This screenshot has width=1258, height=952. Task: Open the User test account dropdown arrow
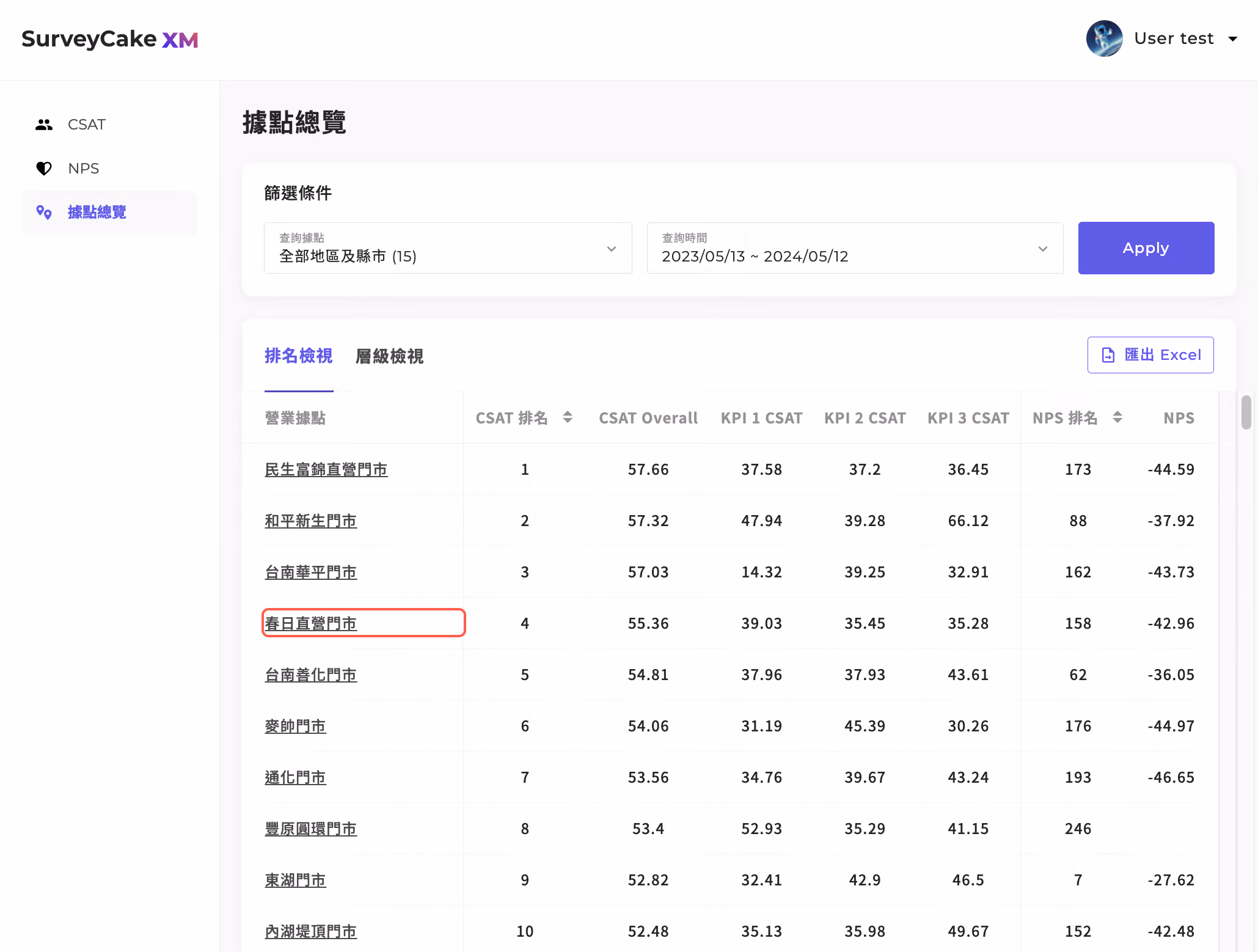click(x=1233, y=38)
